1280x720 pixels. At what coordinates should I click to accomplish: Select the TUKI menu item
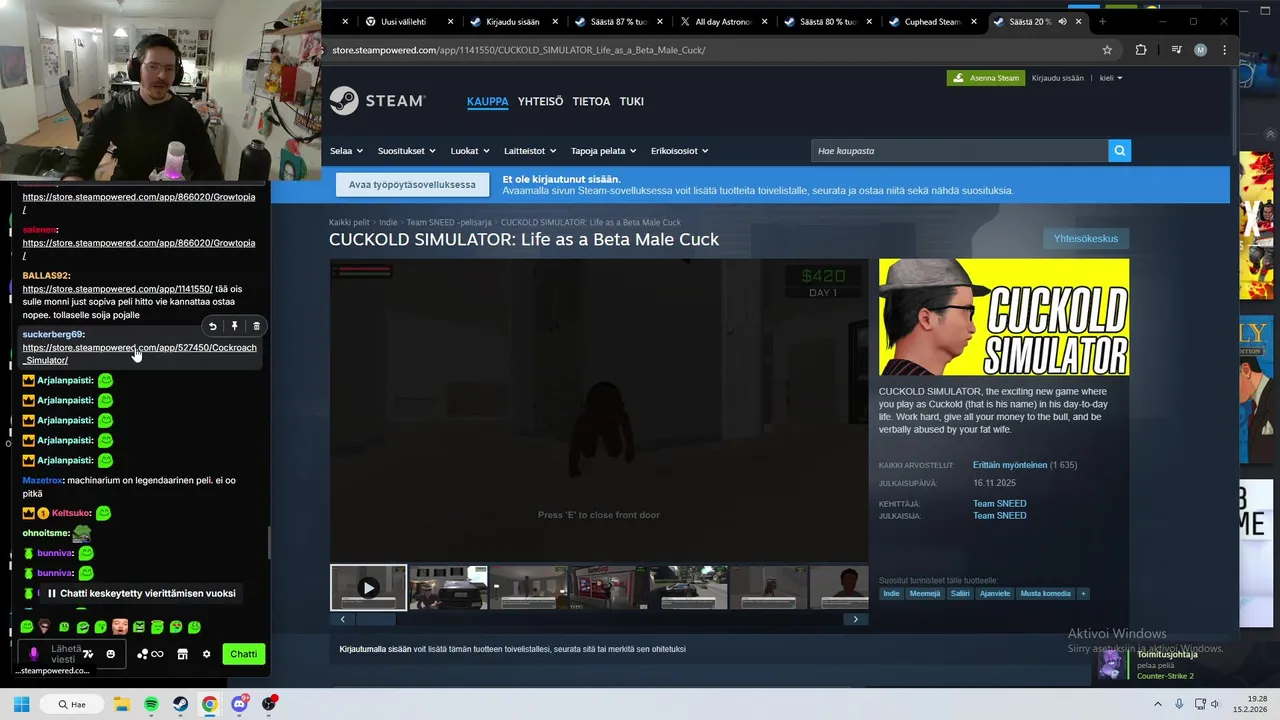click(x=631, y=101)
